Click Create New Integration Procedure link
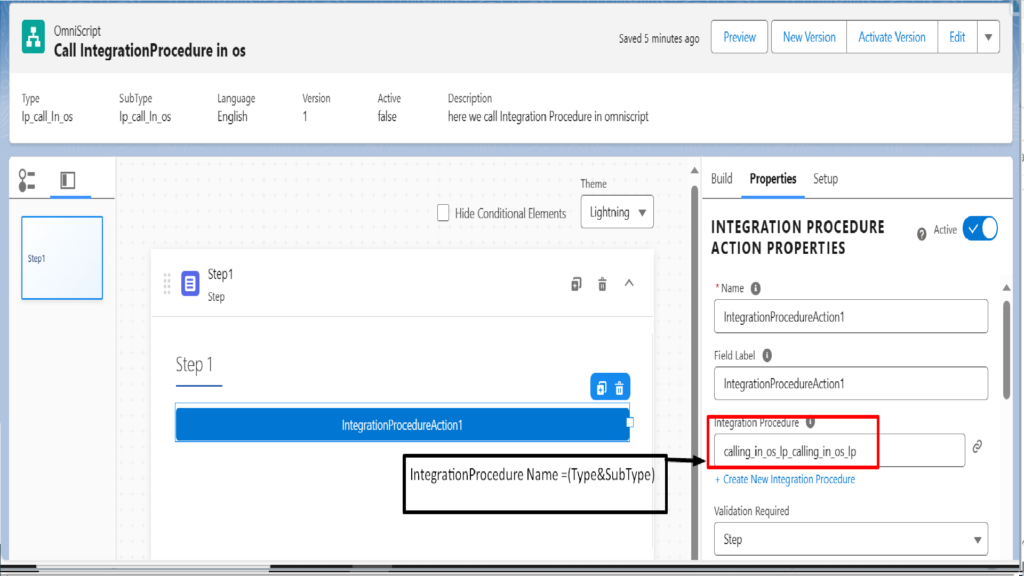Screen dimensions: 1024x576 (784, 479)
